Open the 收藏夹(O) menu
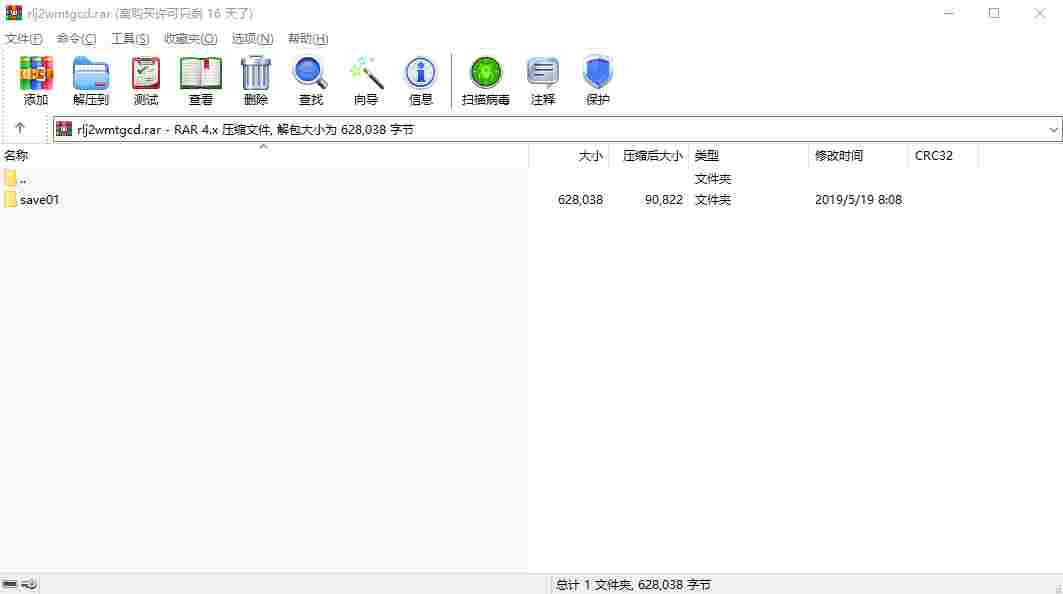This screenshot has height=594, width=1063. pos(190,39)
